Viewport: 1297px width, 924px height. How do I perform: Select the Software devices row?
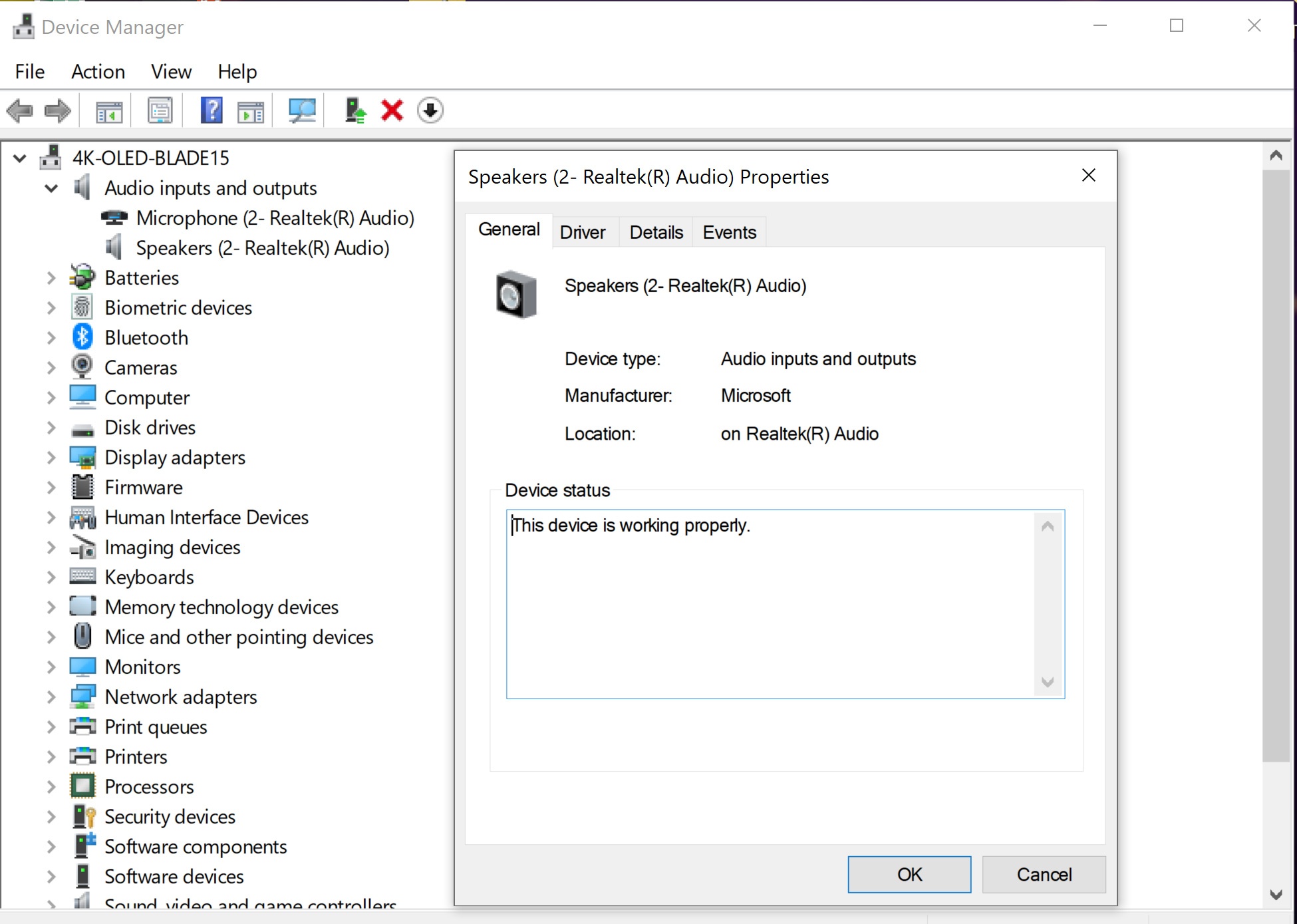point(174,877)
